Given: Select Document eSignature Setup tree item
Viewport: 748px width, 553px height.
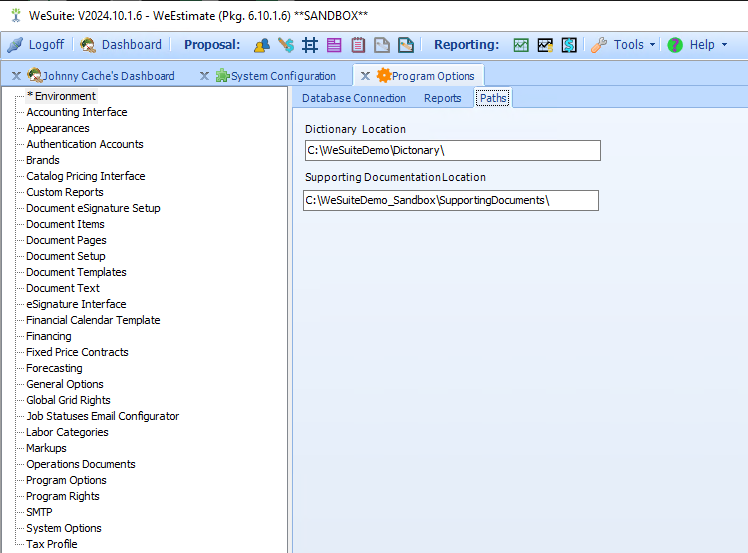Looking at the screenshot, I should [x=94, y=208].
